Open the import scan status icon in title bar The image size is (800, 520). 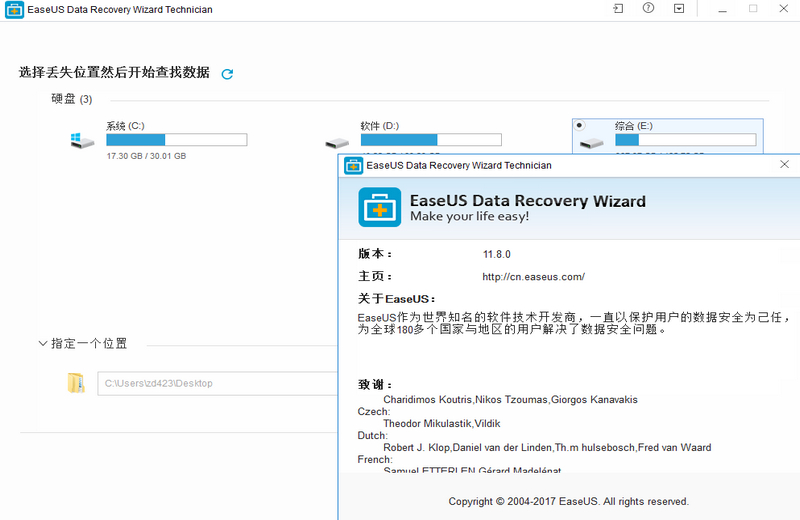[x=618, y=9]
